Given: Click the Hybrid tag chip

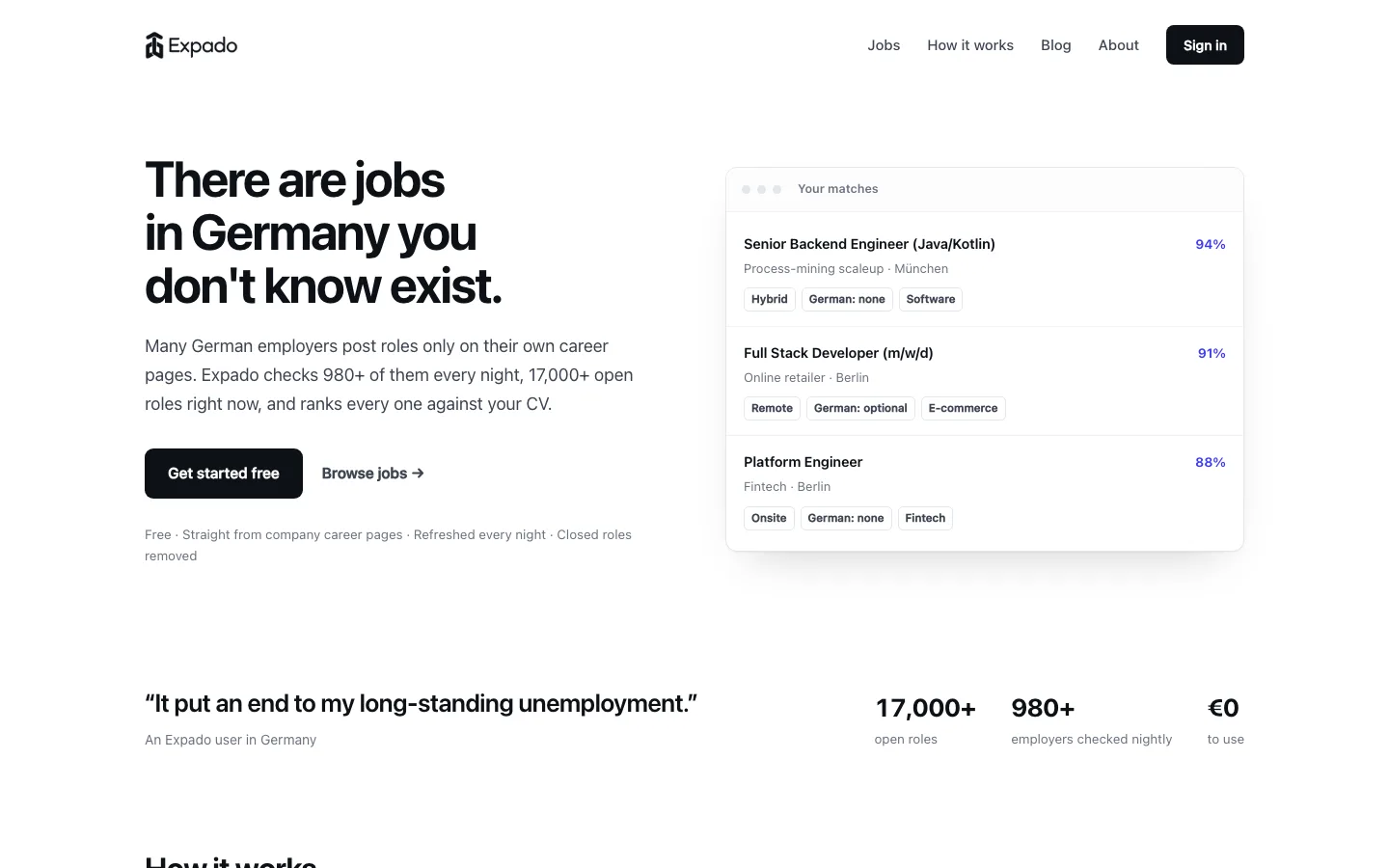Looking at the screenshot, I should [x=770, y=299].
